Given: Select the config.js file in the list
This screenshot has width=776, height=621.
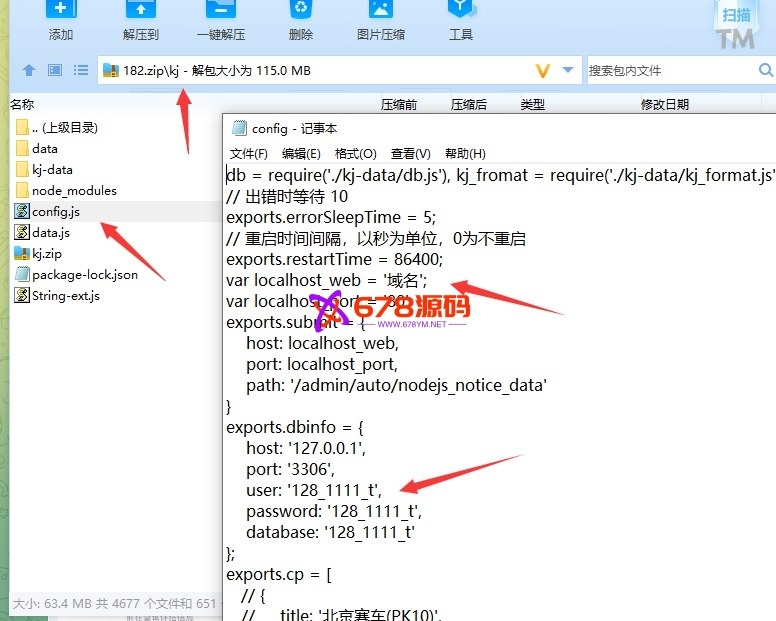Looking at the screenshot, I should [55, 212].
